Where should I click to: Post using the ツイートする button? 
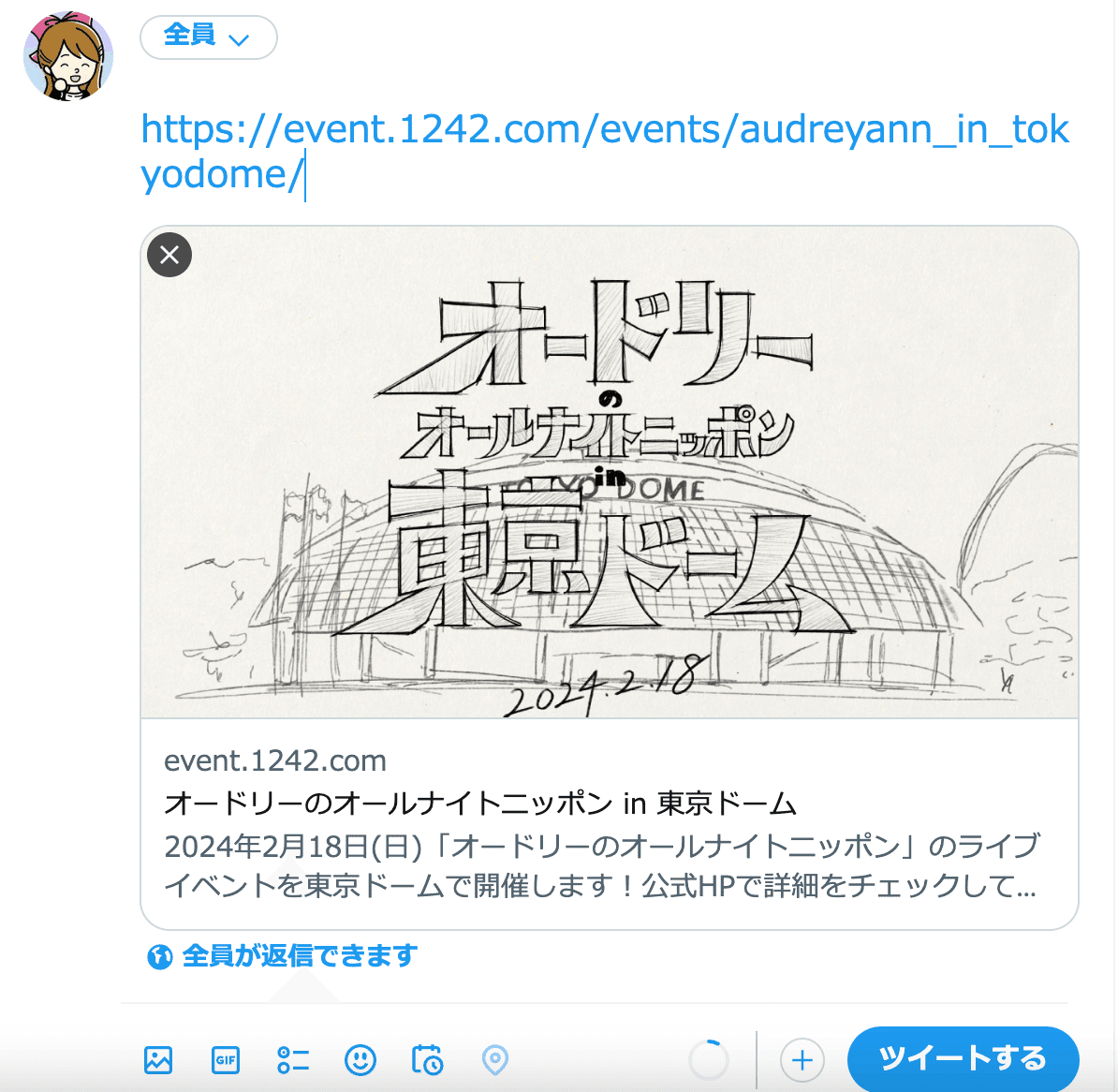[963, 1058]
